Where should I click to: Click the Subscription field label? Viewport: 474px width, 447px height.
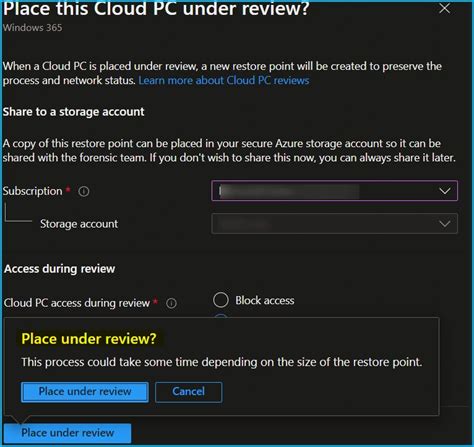(x=33, y=191)
